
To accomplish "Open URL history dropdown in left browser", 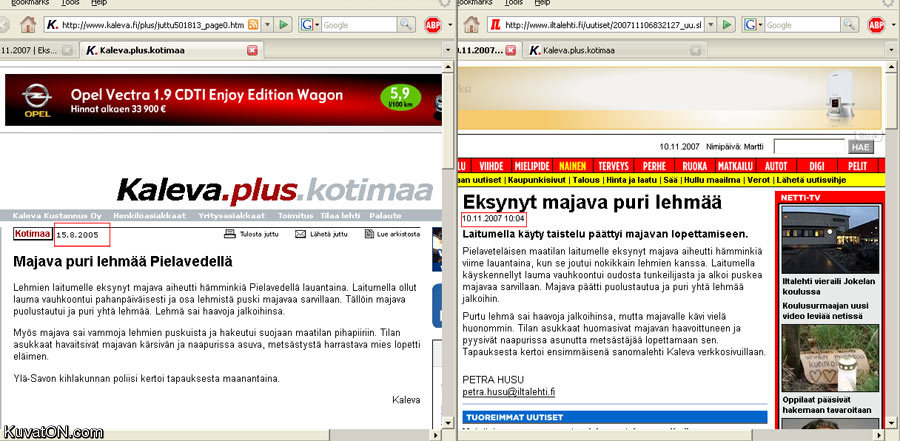I will click(267, 25).
